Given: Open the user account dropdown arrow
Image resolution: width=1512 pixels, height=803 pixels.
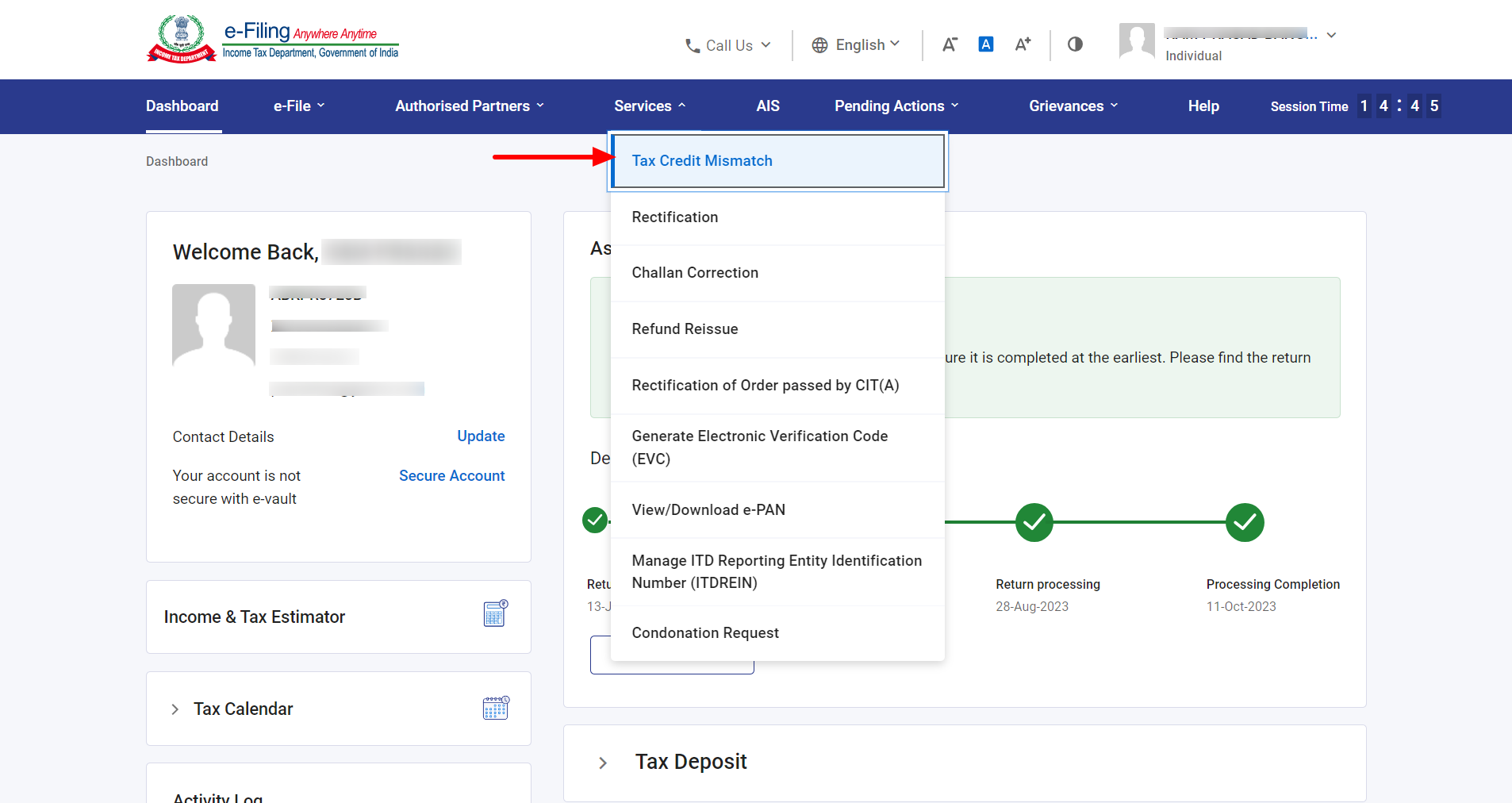Looking at the screenshot, I should click(1332, 35).
